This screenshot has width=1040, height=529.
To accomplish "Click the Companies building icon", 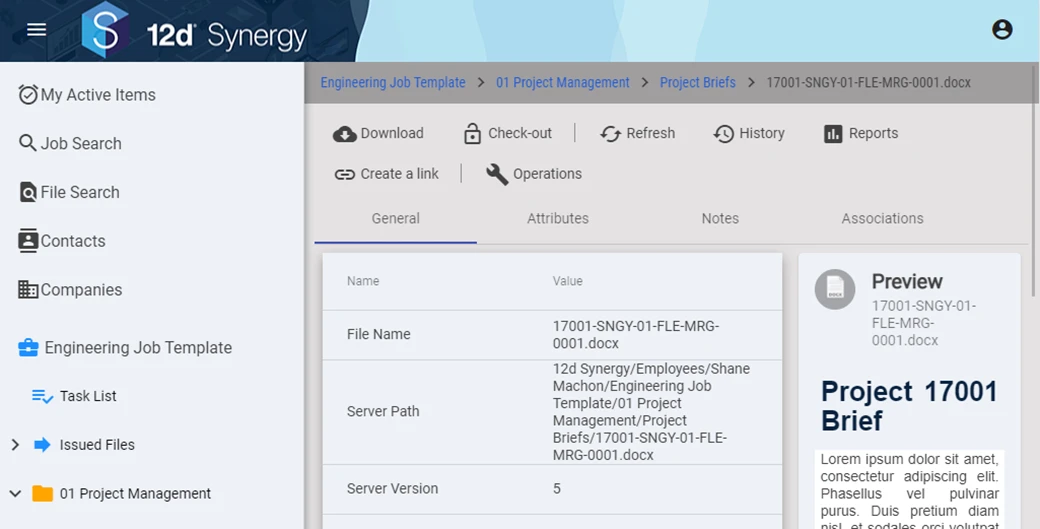I will tap(28, 290).
